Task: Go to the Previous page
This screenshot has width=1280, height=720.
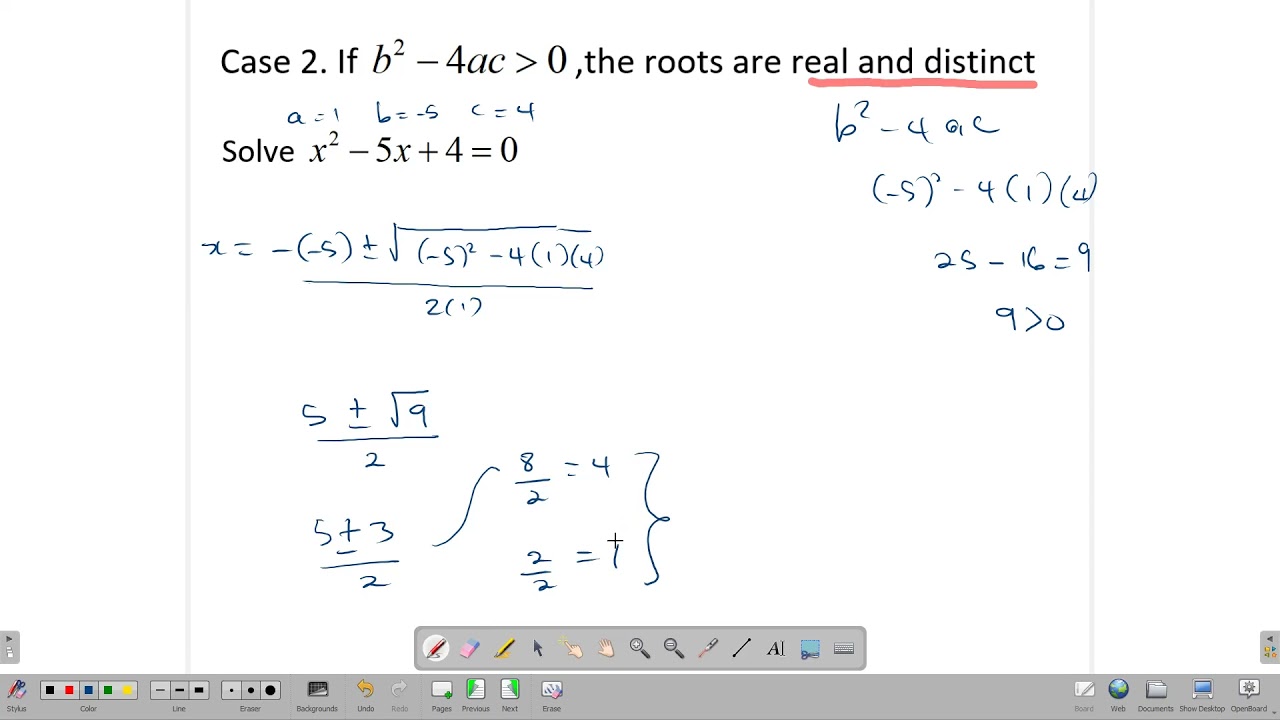Action: (476, 694)
